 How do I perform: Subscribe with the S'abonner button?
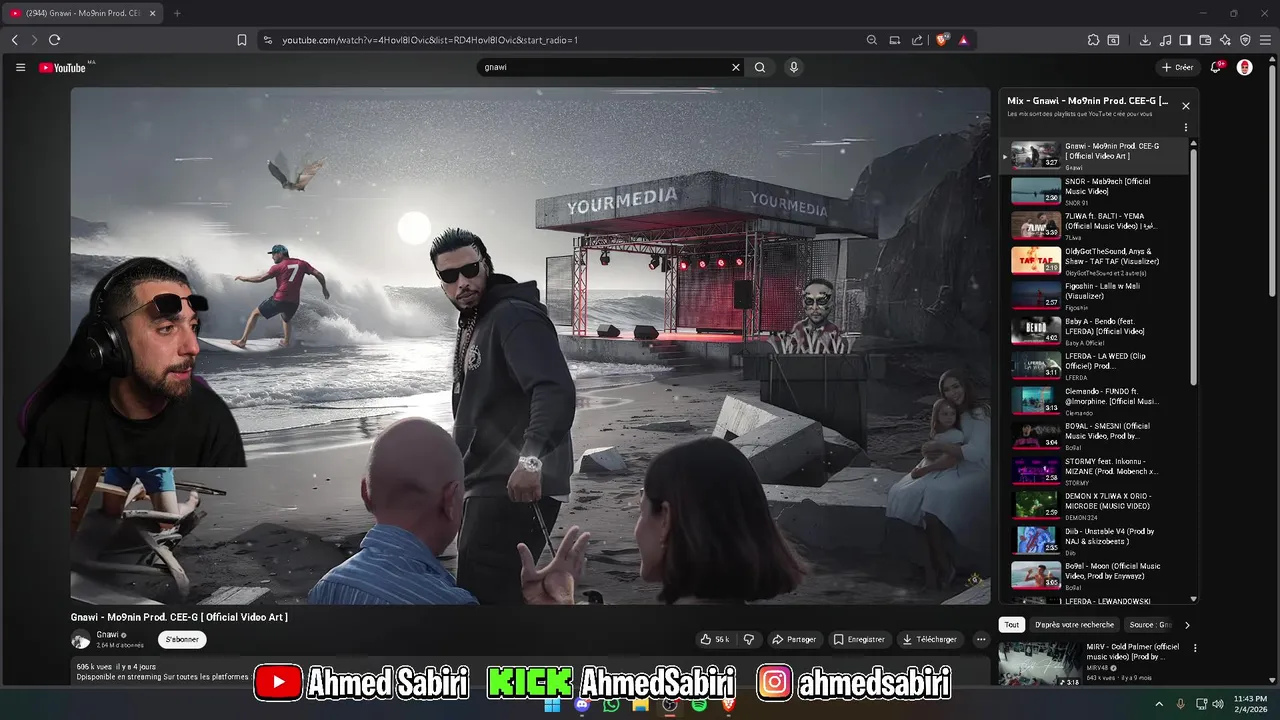coord(182,639)
